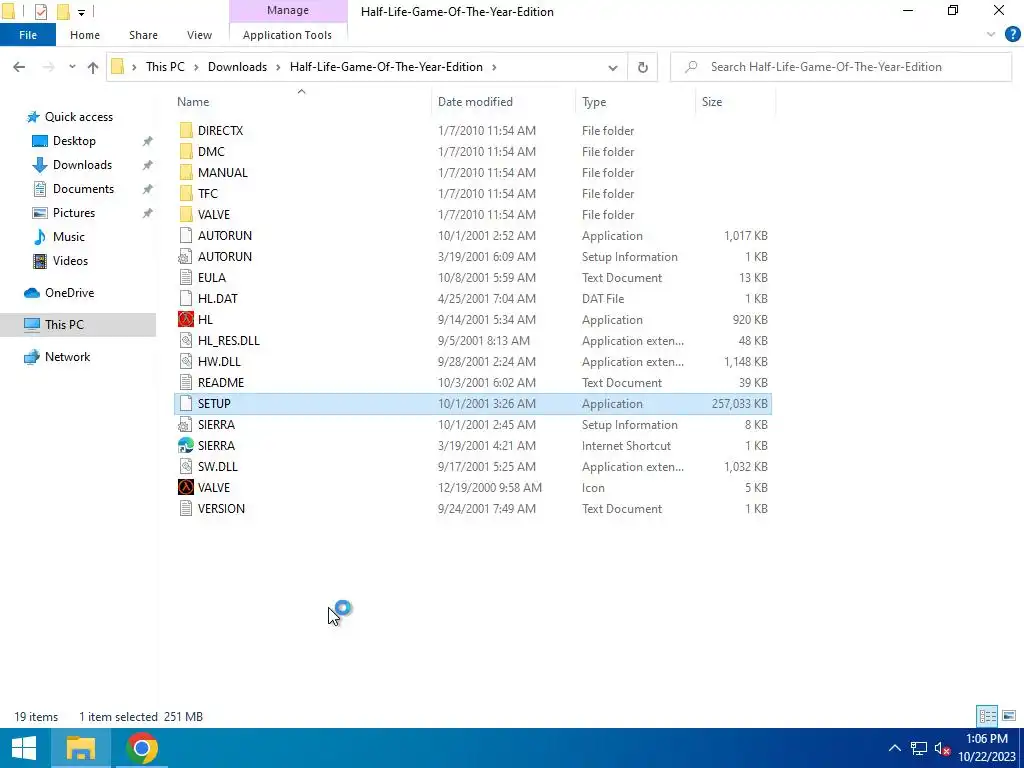This screenshot has height=768, width=1024.
Task: Select the SETUP application icon
Action: point(186,404)
